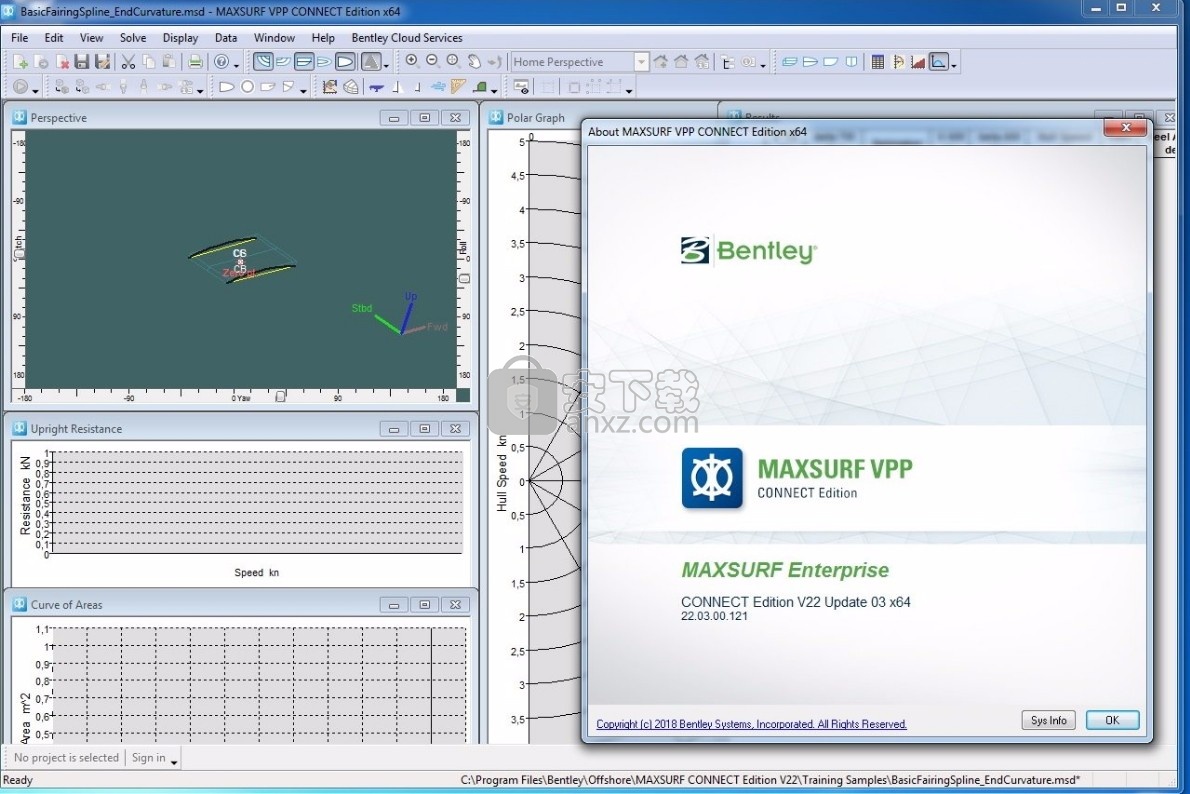Open the View menu
The width and height of the screenshot is (1190, 794).
[91, 38]
